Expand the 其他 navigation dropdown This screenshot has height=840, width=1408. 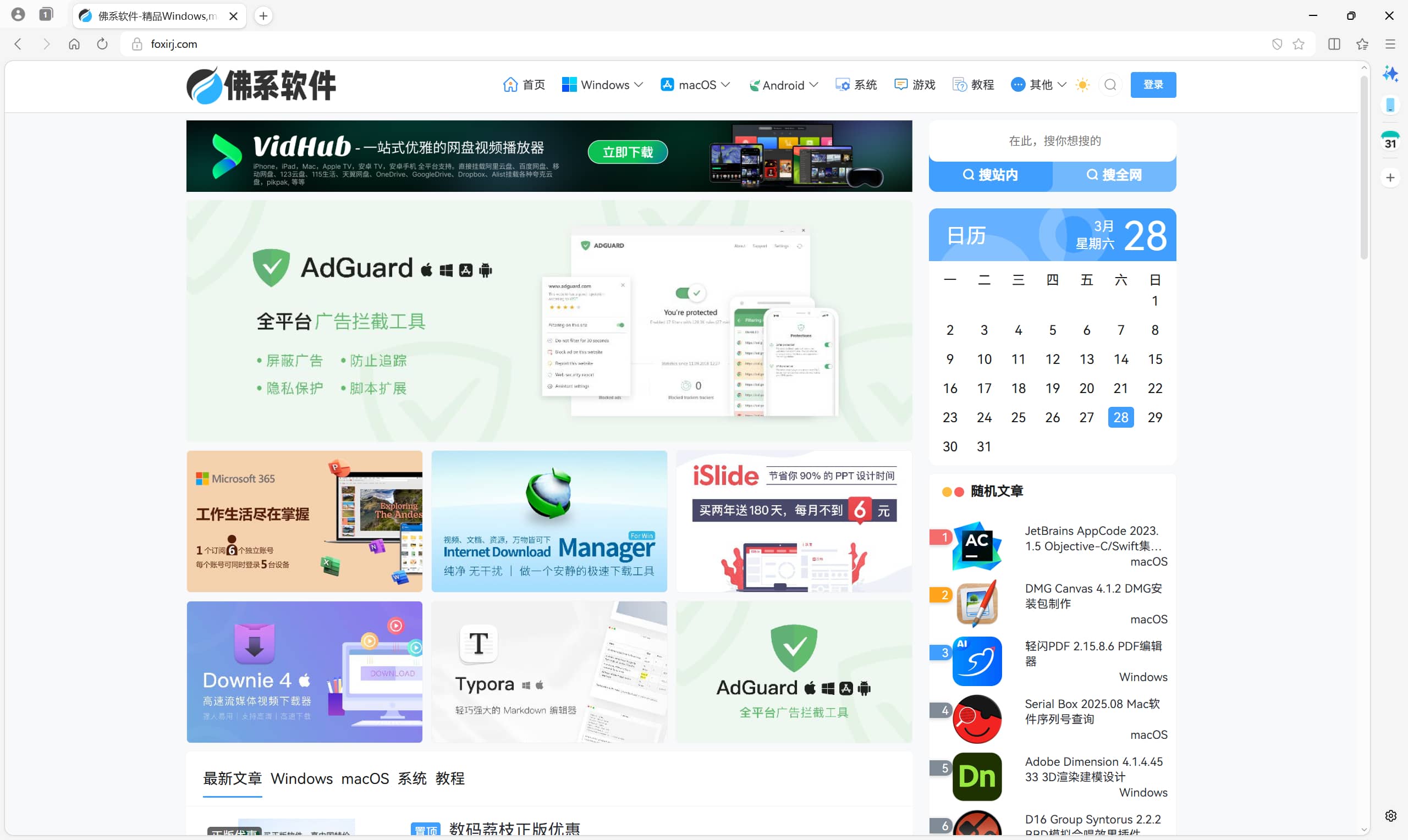1039,85
